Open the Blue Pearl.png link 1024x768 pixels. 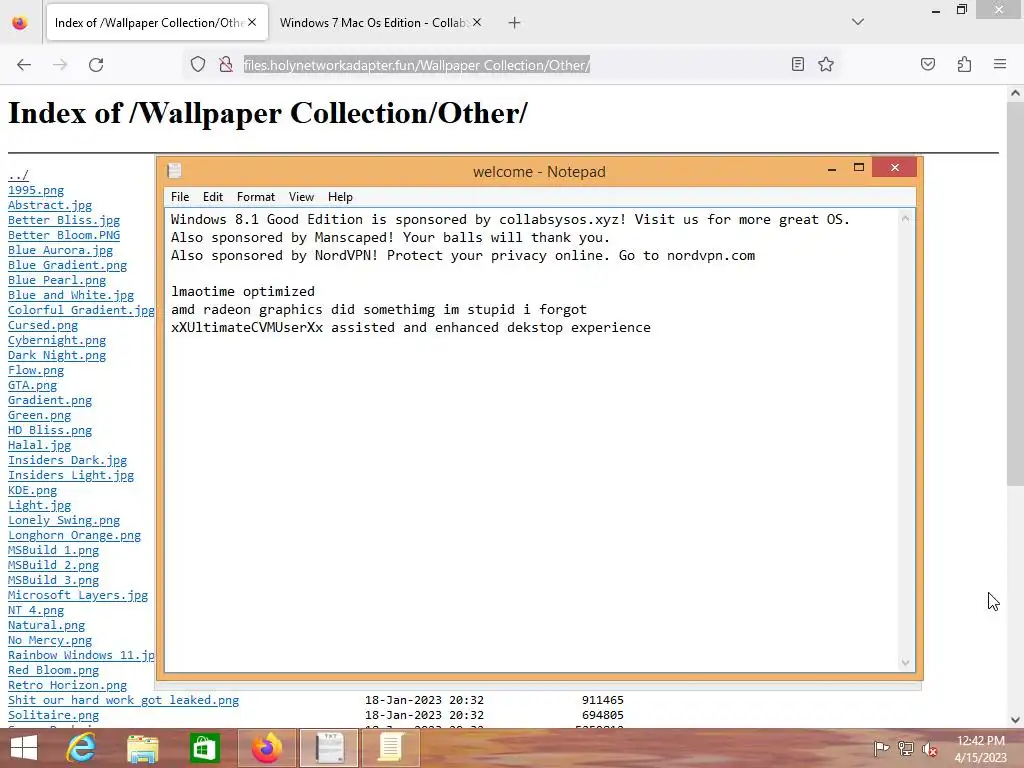coord(57,280)
